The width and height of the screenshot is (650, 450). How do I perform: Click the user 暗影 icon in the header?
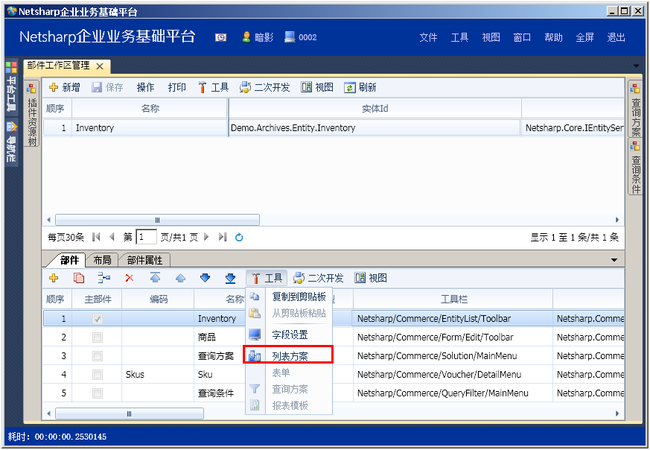[246, 37]
